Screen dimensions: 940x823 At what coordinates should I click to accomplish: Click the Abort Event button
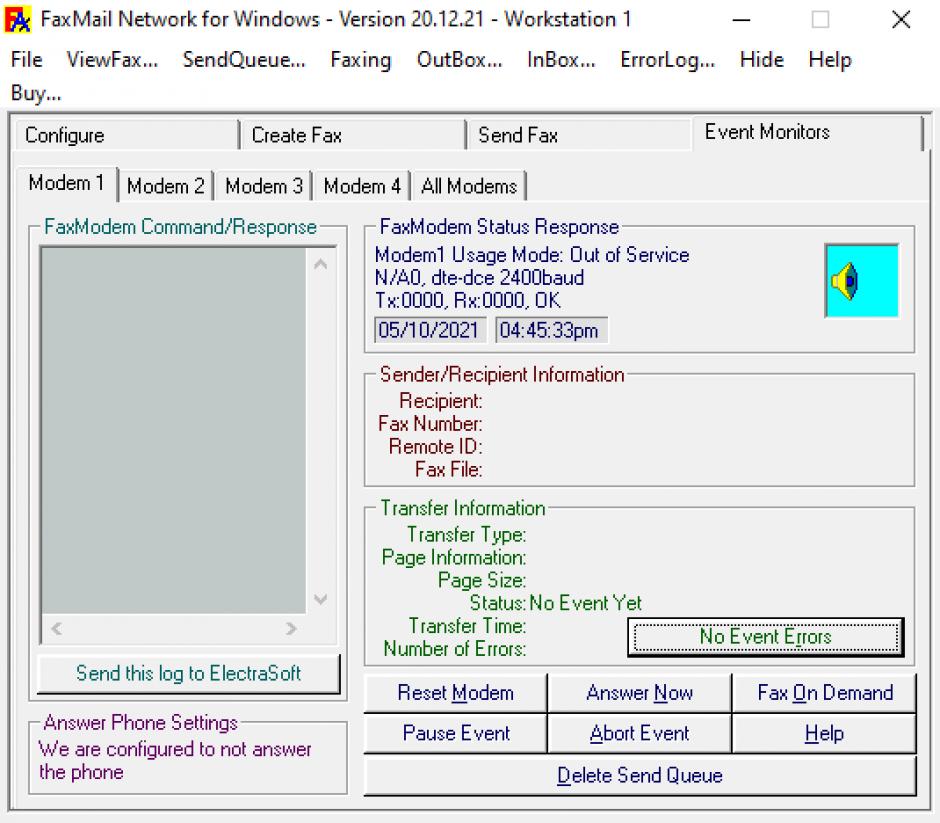coord(640,733)
